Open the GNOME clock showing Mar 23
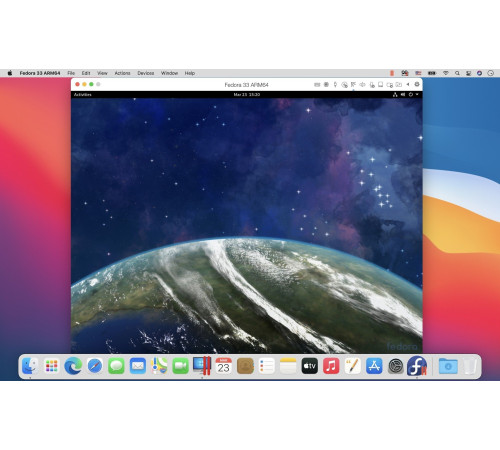Viewport: 500px width, 450px height. coord(247,95)
